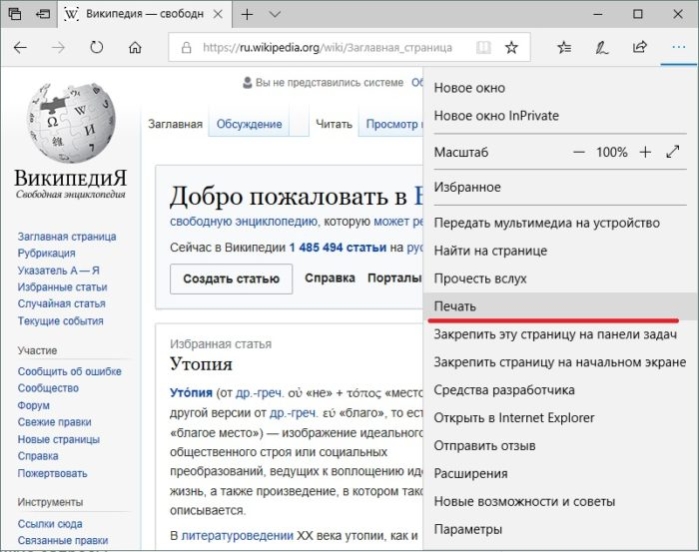Toggle reading view book icon
Image resolution: width=699 pixels, height=552 pixels.
click(483, 47)
